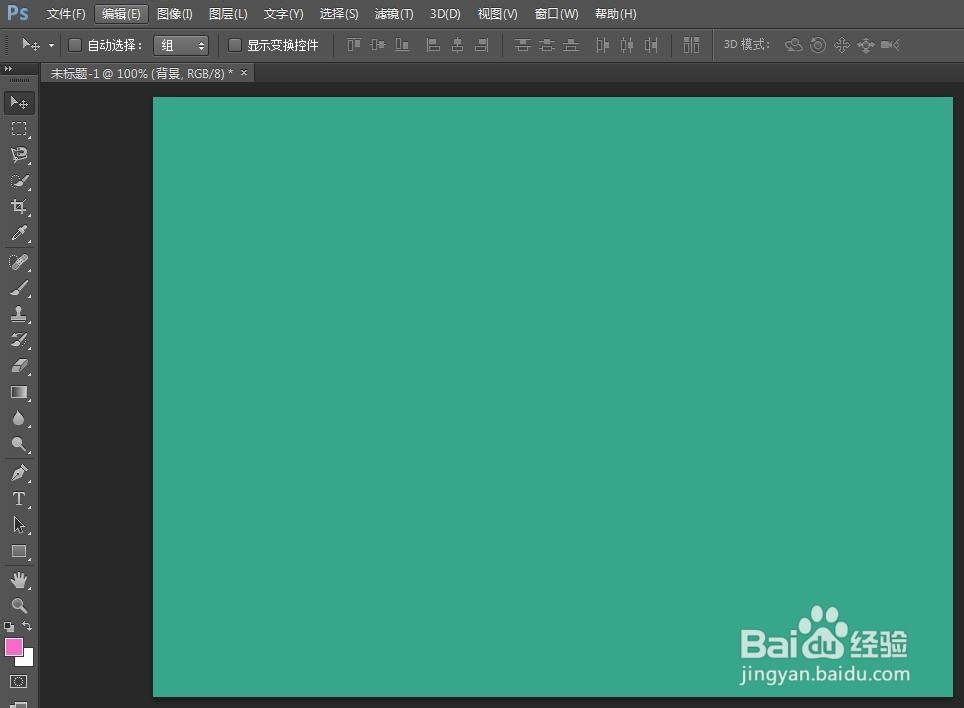Image resolution: width=964 pixels, height=708 pixels.
Task: Align vertical centers of layers
Action: (x=378, y=45)
